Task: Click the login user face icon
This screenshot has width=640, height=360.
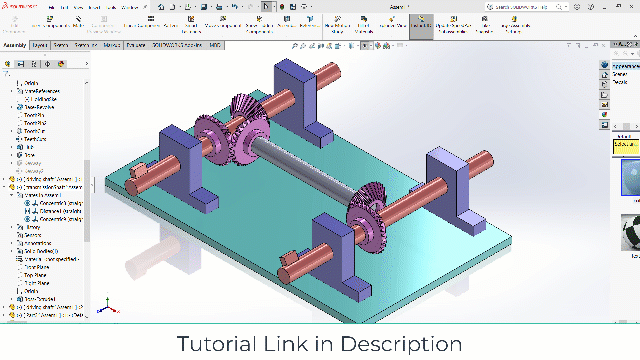Action: (577, 7)
